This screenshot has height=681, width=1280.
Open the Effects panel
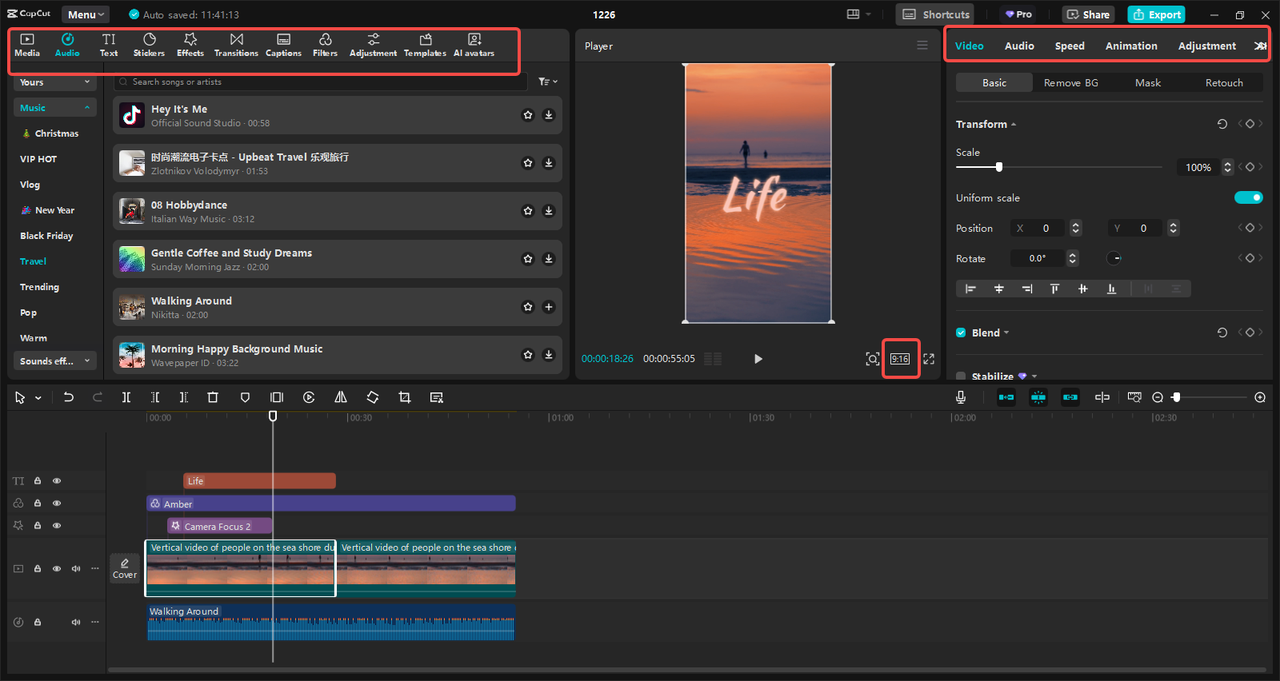tap(190, 45)
